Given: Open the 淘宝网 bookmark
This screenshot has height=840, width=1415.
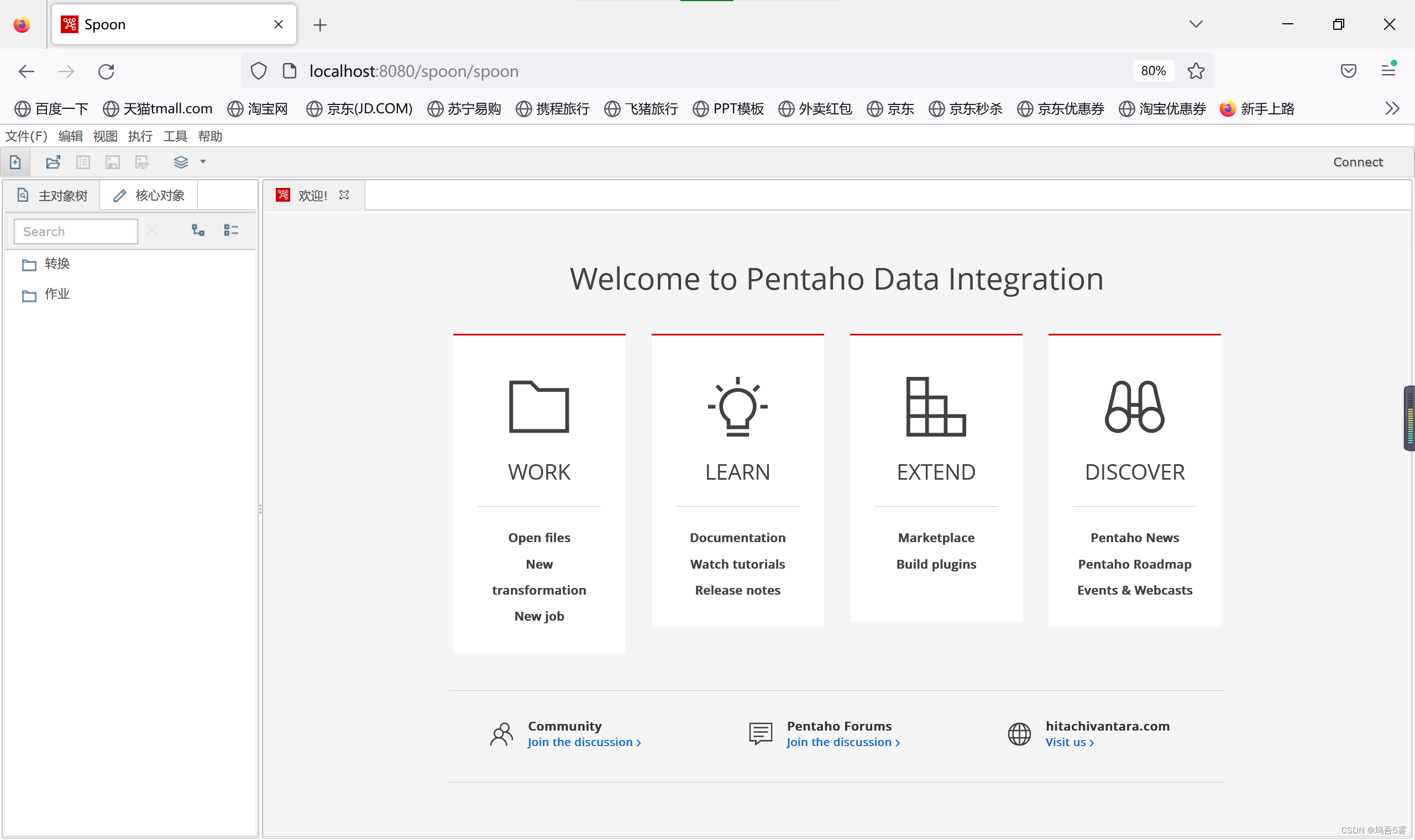Looking at the screenshot, I should click(258, 109).
